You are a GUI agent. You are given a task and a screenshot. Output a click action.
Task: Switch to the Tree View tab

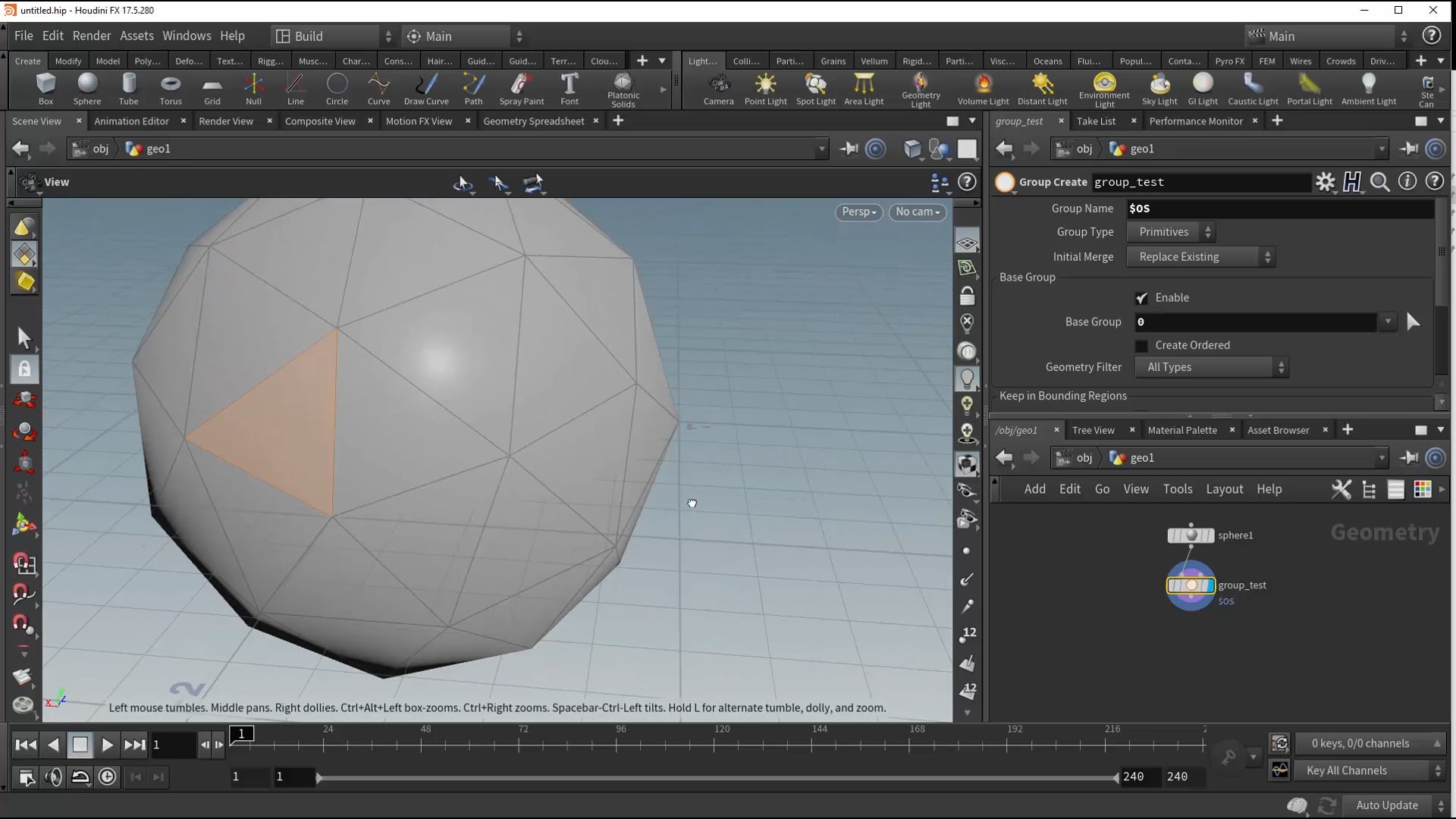tap(1093, 430)
